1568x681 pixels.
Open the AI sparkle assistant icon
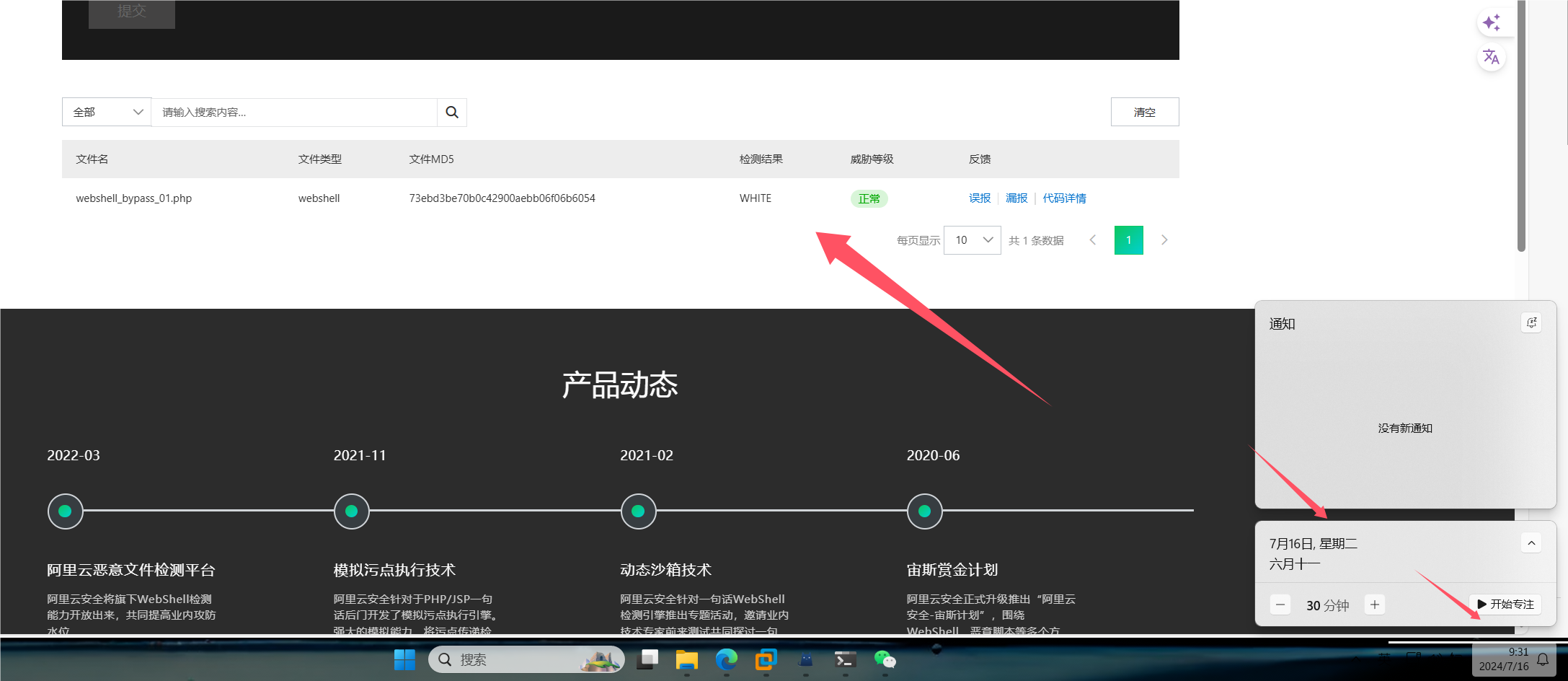pyautogui.click(x=1492, y=23)
